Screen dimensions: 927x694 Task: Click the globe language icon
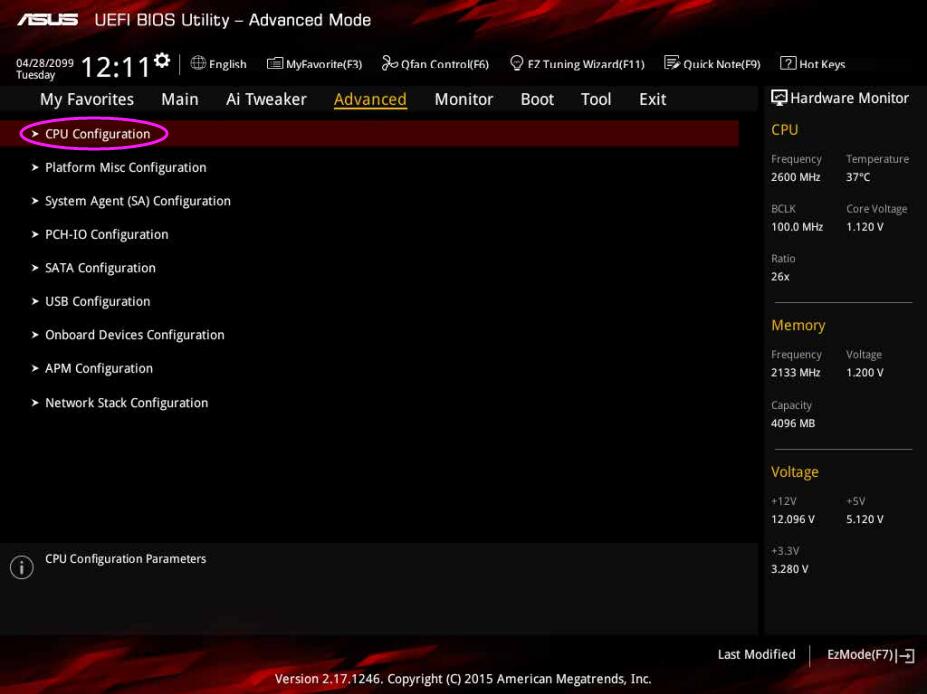(x=198, y=63)
